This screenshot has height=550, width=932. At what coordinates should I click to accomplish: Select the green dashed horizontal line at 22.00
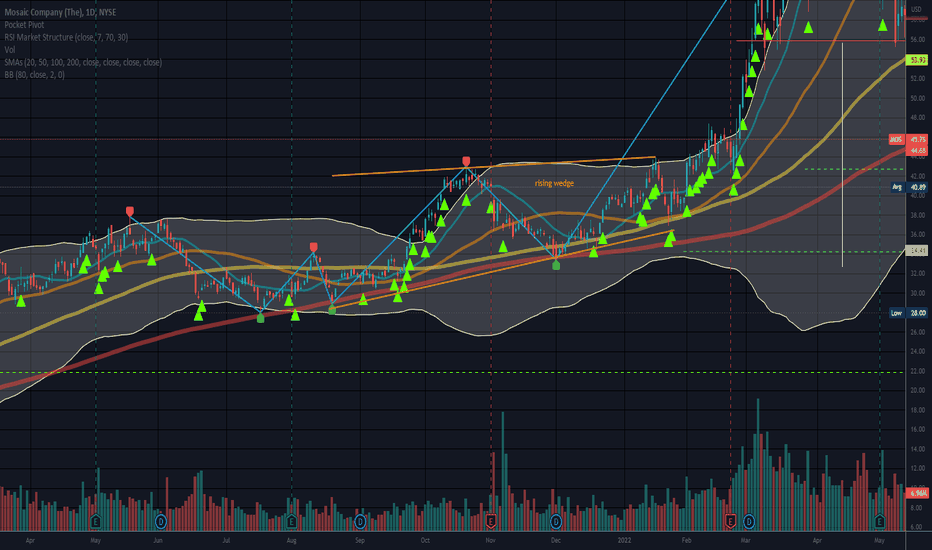pyautogui.click(x=452, y=372)
